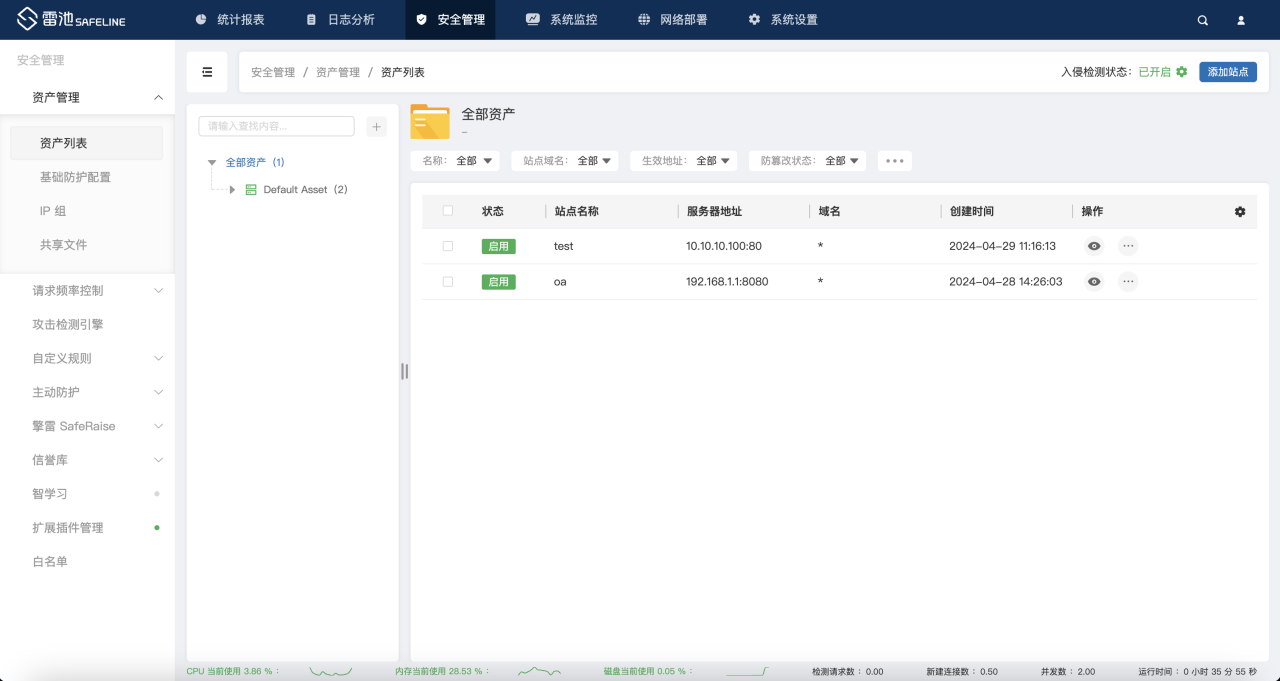The image size is (1280, 681).
Task: Open 基础防护配置 in the sidebar
Action: (x=75, y=177)
